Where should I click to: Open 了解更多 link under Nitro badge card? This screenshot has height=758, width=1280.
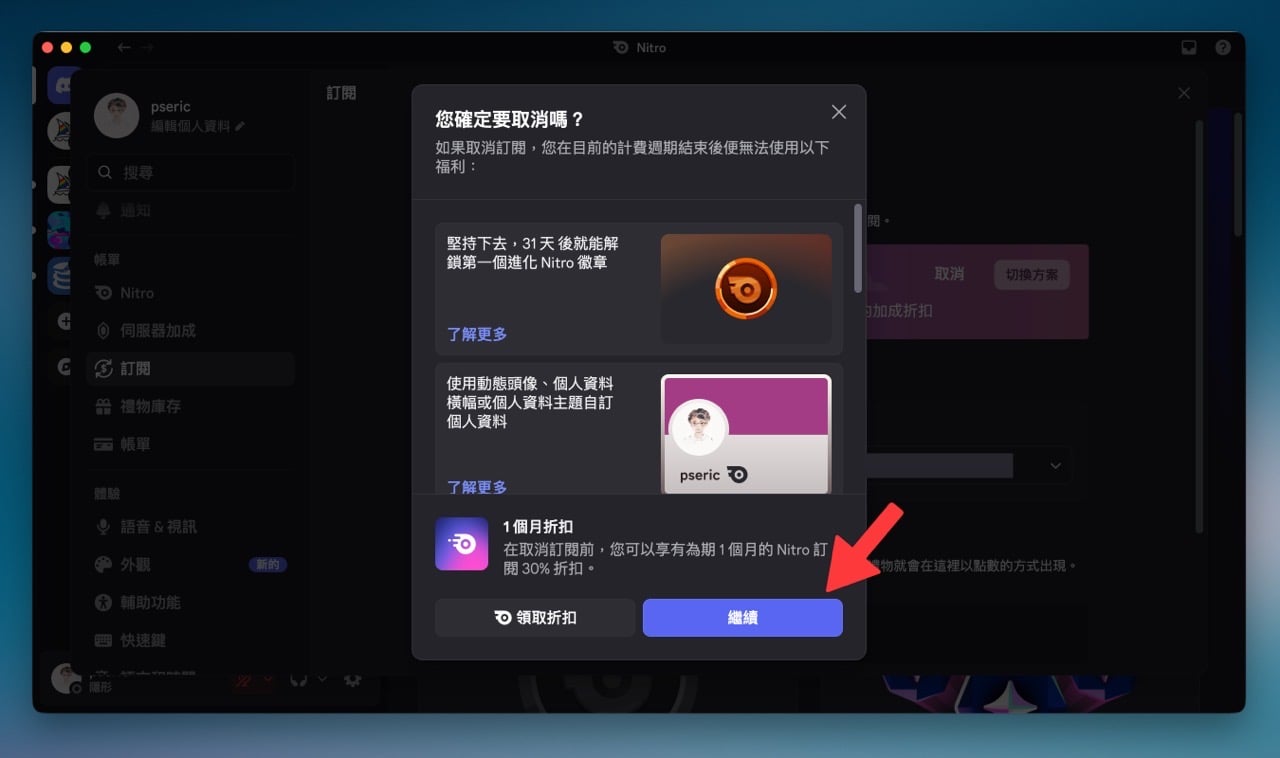[x=477, y=334]
